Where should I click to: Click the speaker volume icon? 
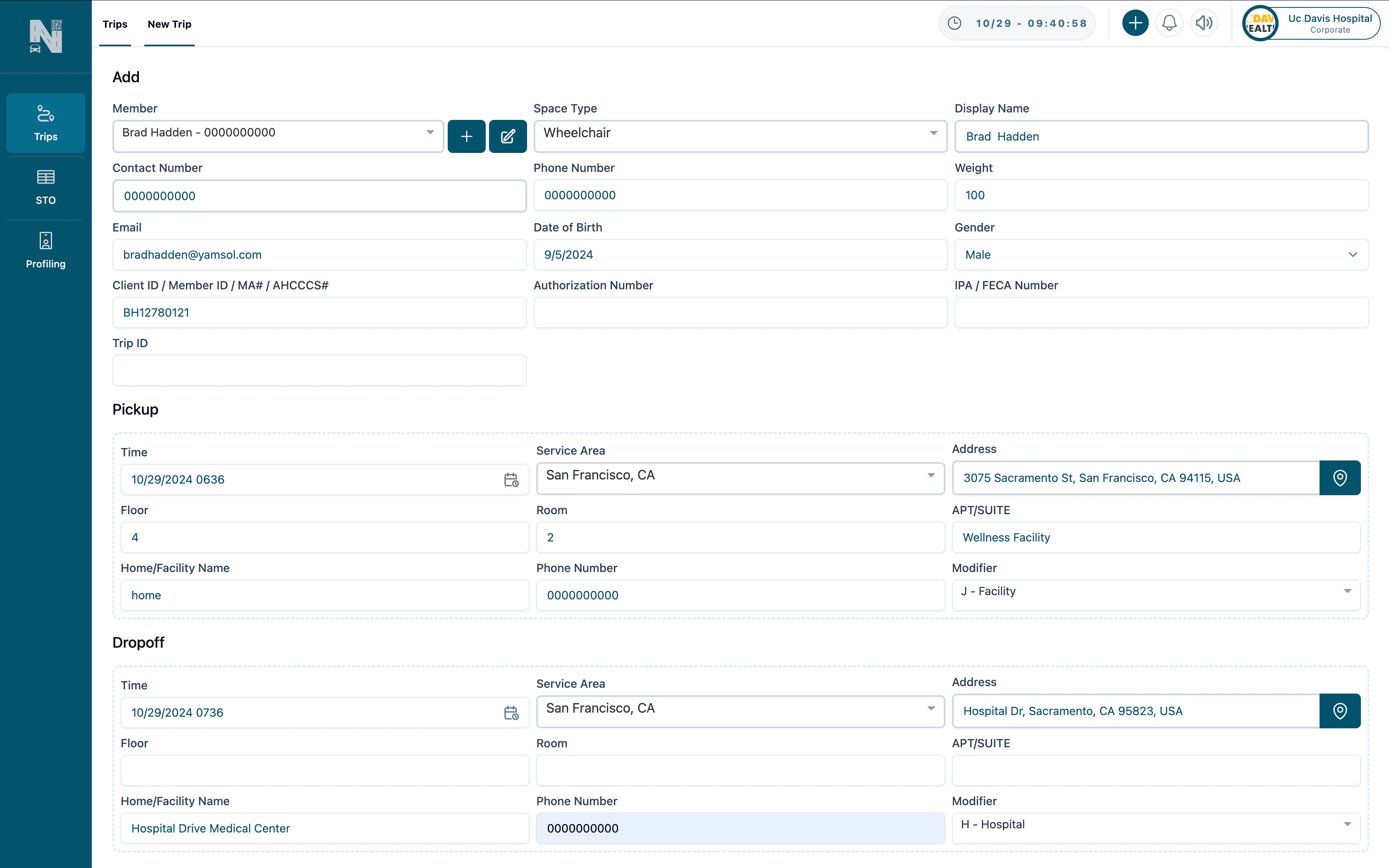click(x=1204, y=23)
